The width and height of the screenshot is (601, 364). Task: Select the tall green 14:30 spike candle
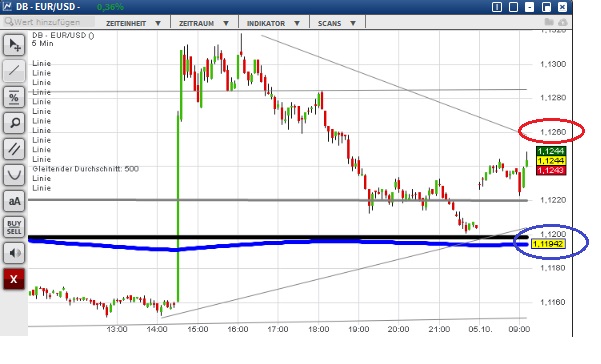[x=178, y=207]
